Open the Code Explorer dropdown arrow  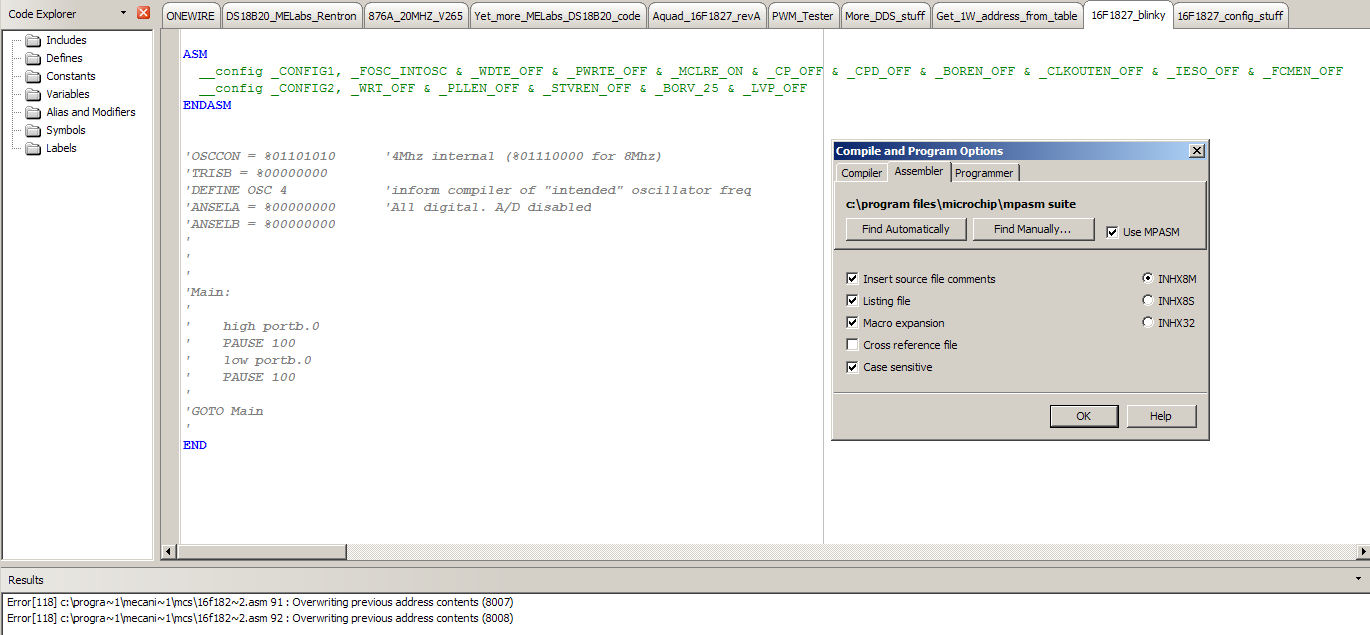click(x=123, y=13)
